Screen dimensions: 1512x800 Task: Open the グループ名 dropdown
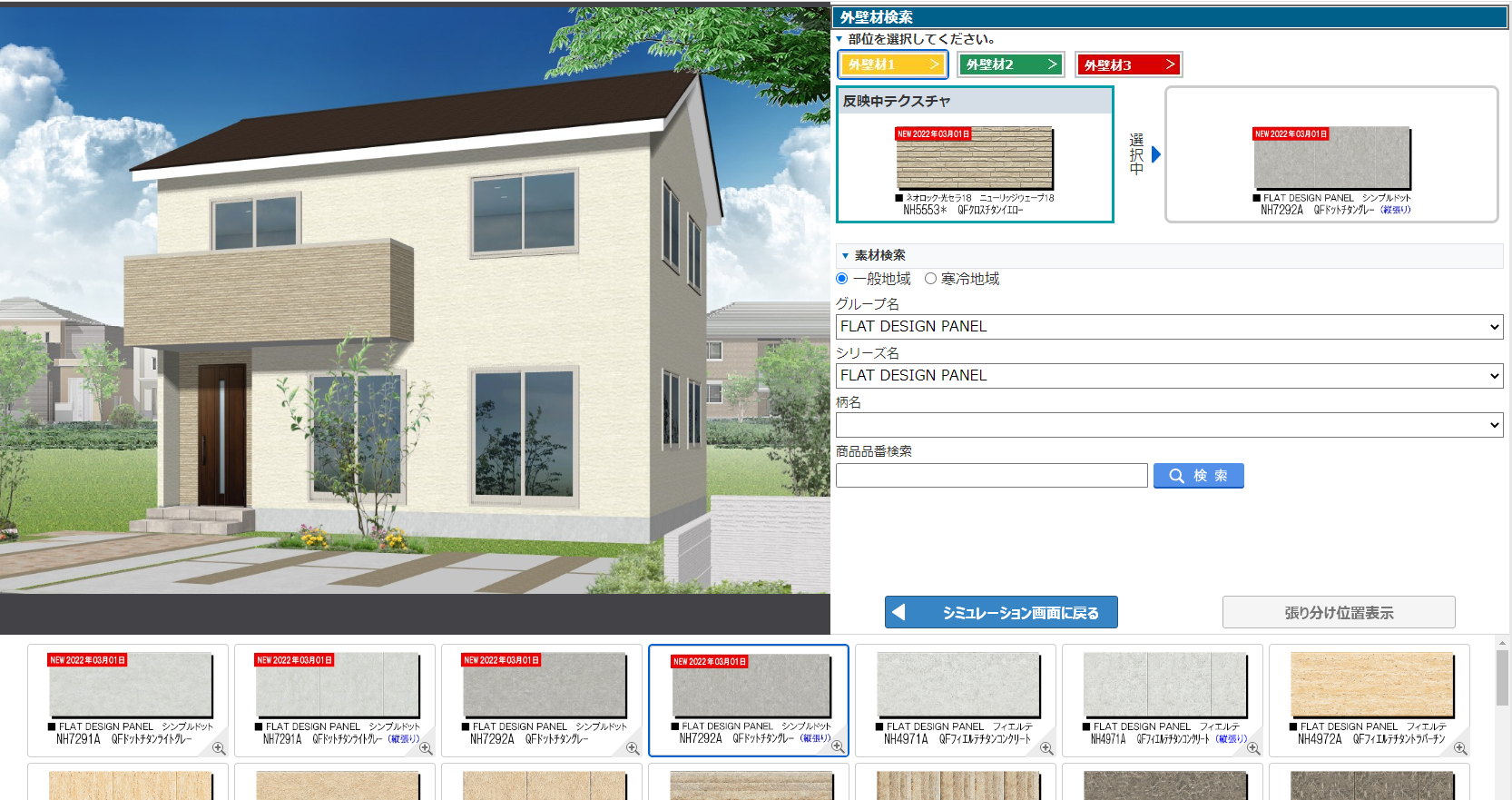(1168, 327)
